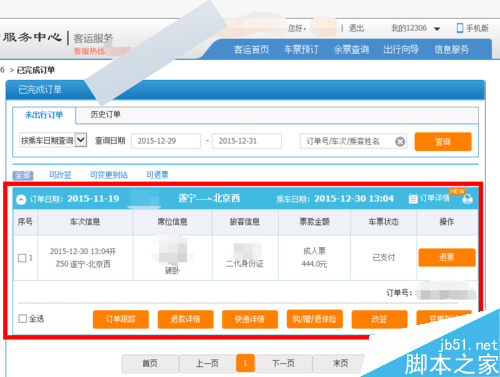Go to 上一页 in pagination

207,363
